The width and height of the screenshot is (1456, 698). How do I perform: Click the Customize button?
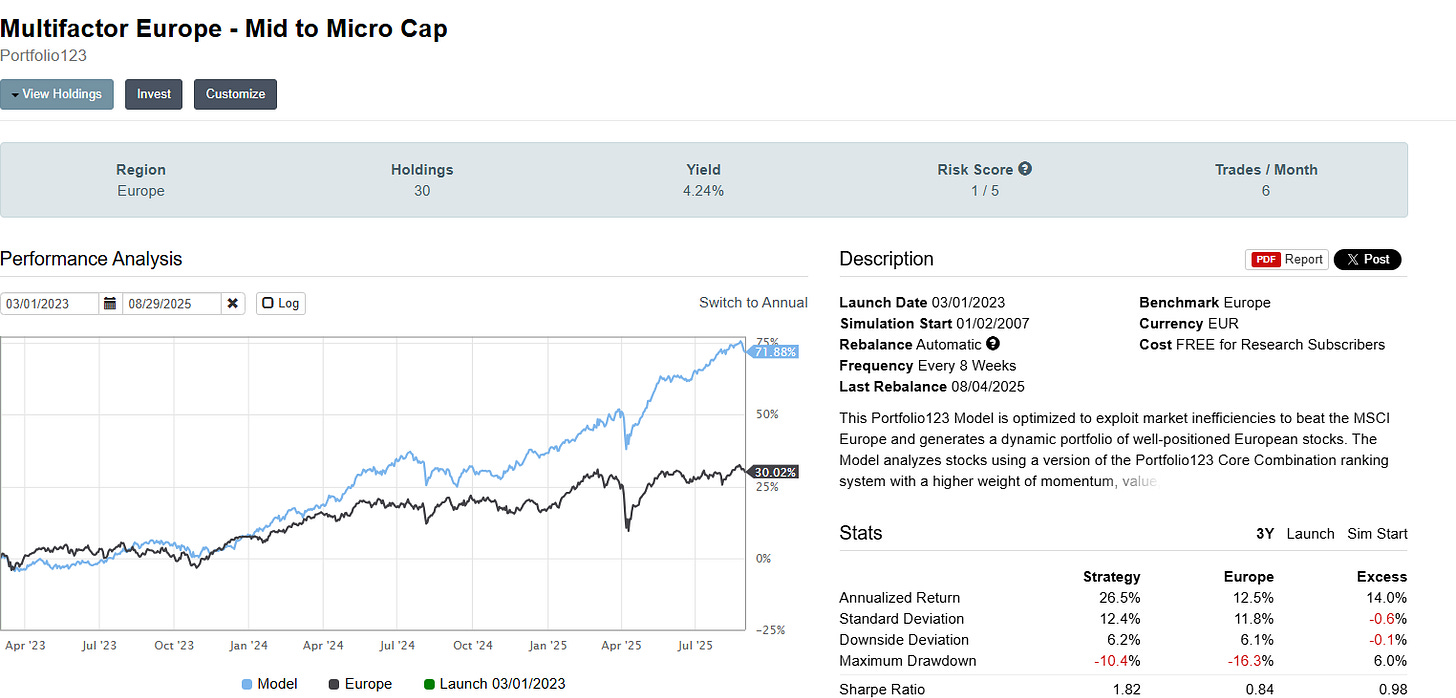click(x=235, y=94)
